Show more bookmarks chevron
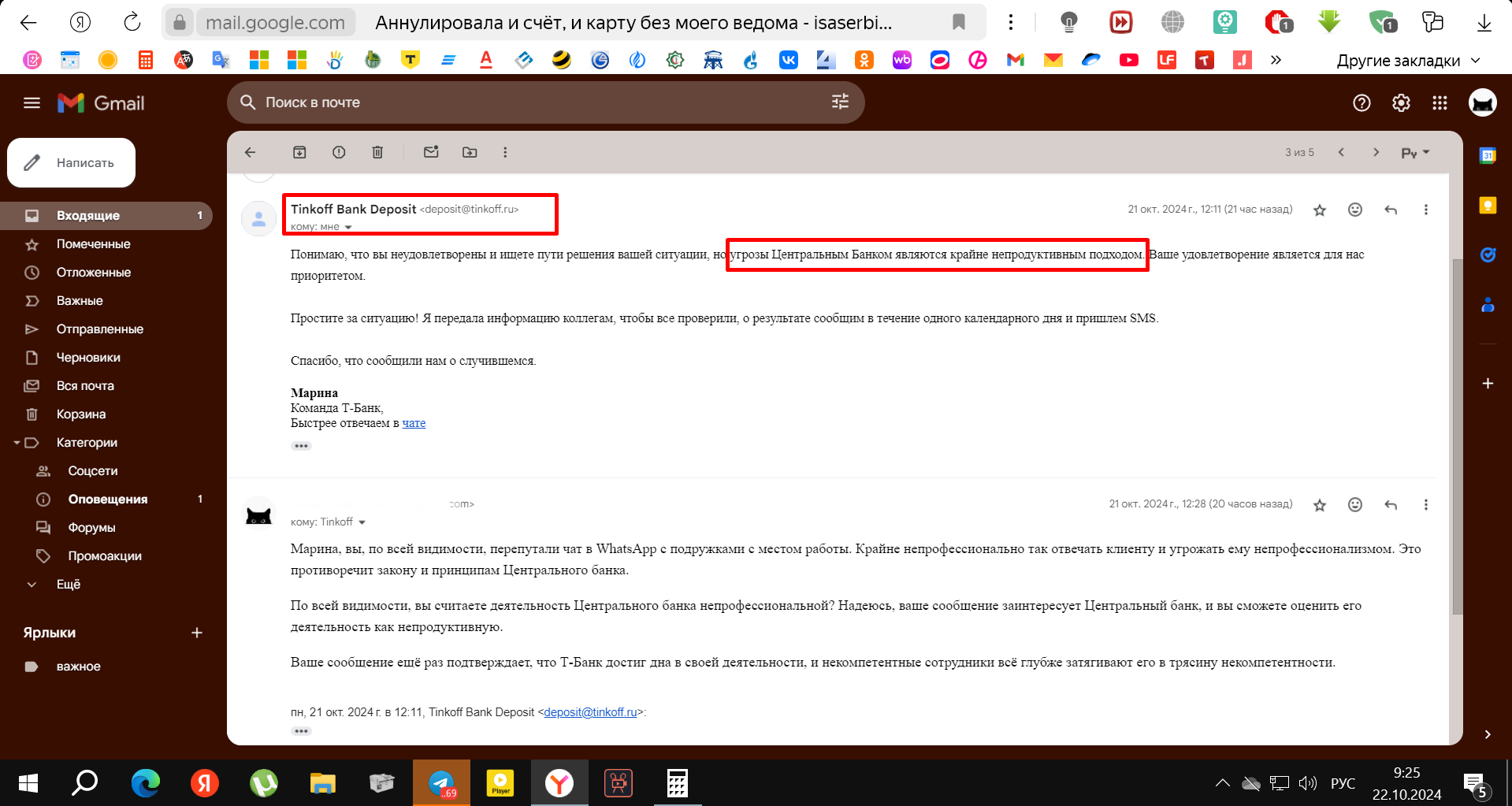This screenshot has height=806, width=1512. click(x=1276, y=60)
